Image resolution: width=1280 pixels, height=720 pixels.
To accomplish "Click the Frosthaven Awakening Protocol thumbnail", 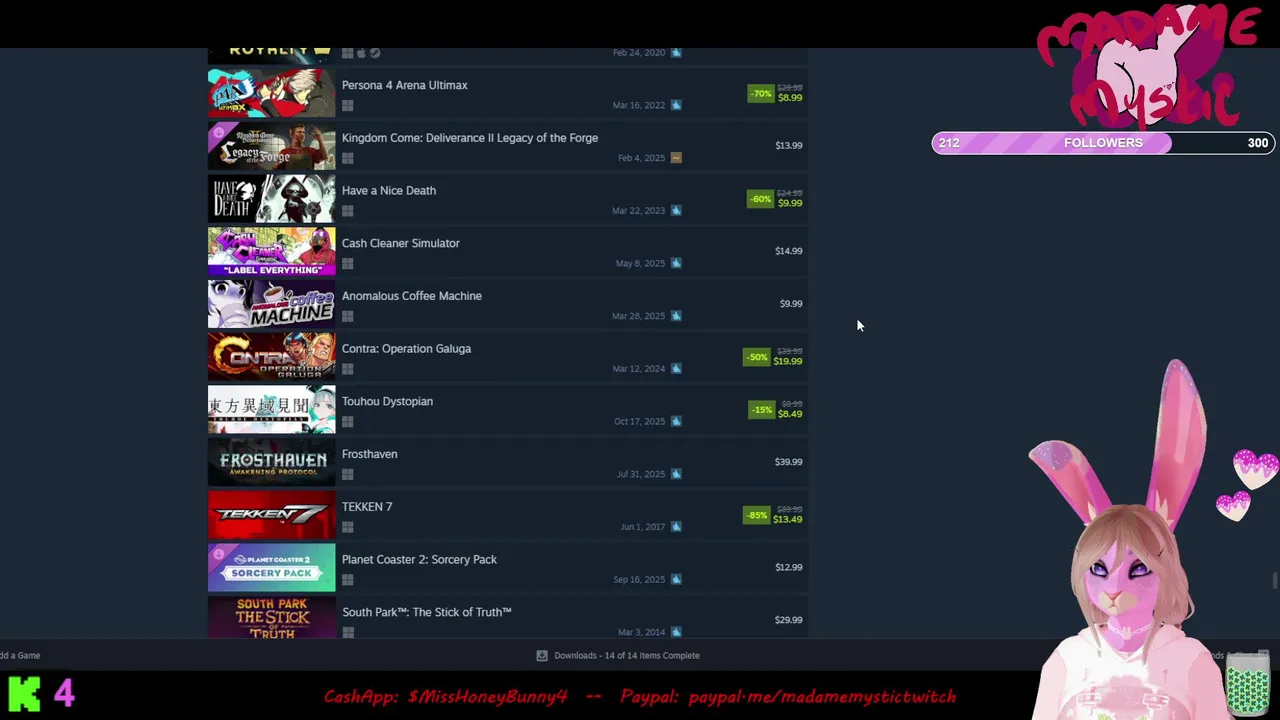I will click(272, 462).
